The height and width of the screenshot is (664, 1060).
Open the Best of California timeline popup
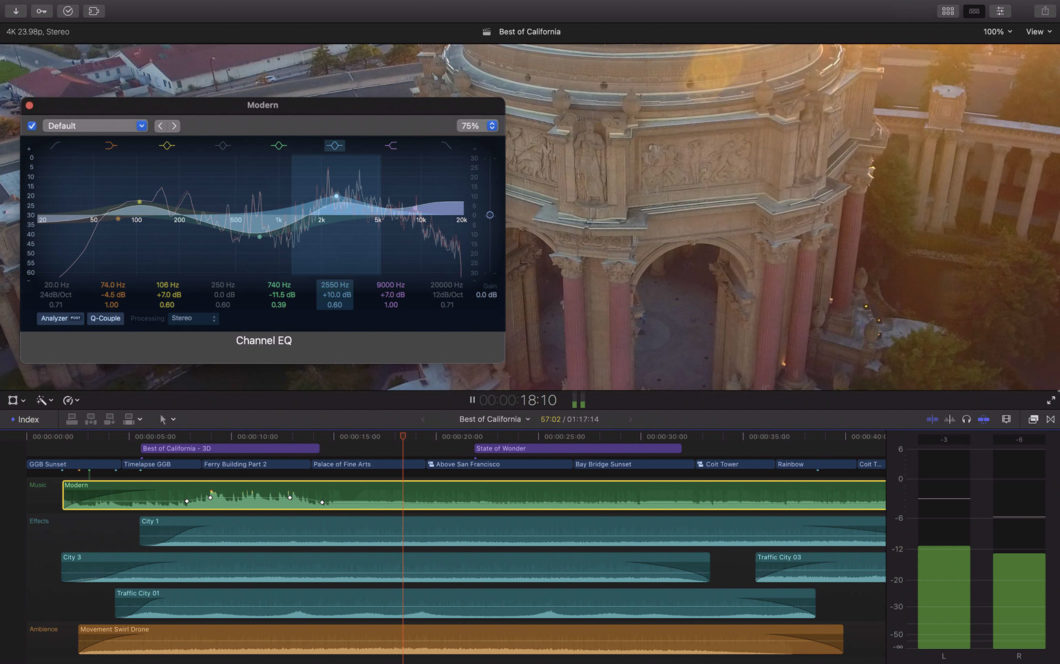point(493,419)
